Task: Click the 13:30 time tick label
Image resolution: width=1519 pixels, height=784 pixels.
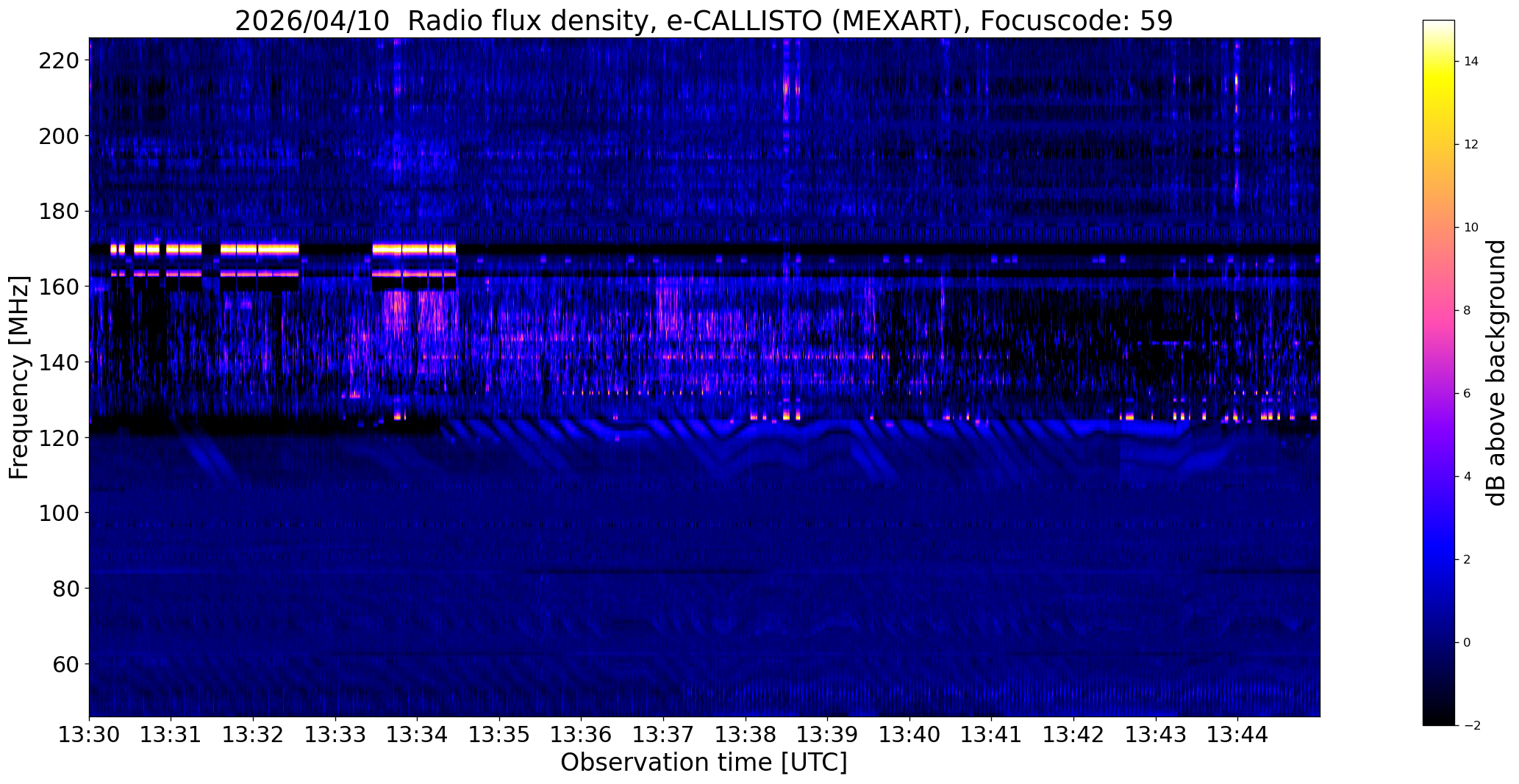Action: [x=90, y=734]
